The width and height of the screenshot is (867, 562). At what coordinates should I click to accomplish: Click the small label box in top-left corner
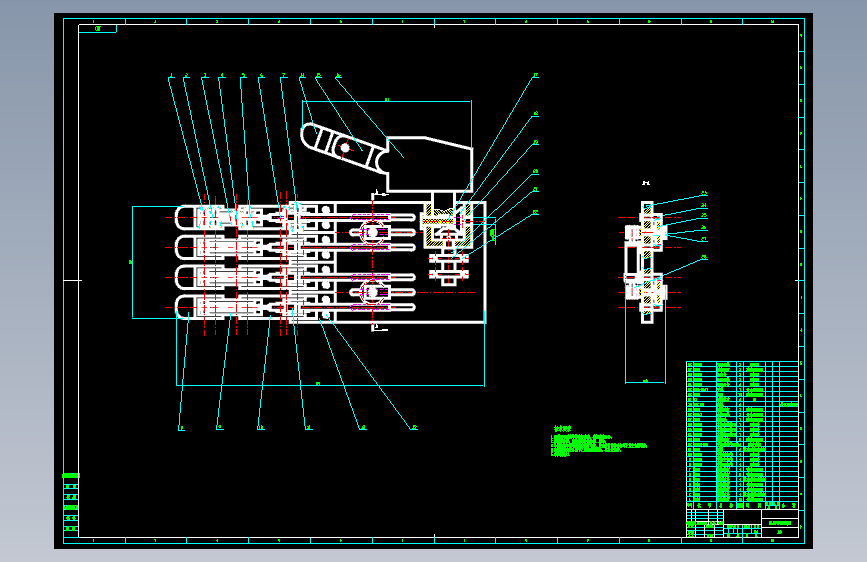(x=97, y=29)
